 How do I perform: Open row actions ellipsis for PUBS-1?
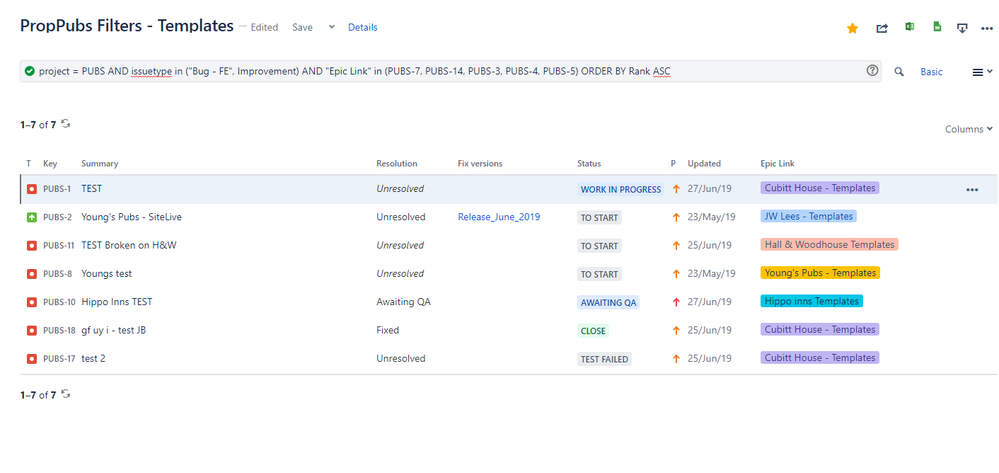click(972, 189)
